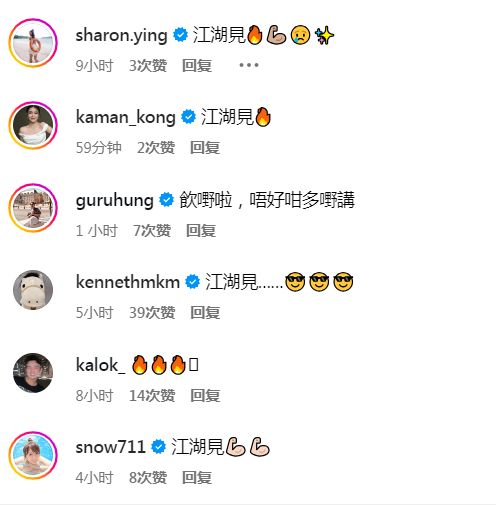Visit guruhung's profile via username
496x505 pixels.
tap(115, 201)
